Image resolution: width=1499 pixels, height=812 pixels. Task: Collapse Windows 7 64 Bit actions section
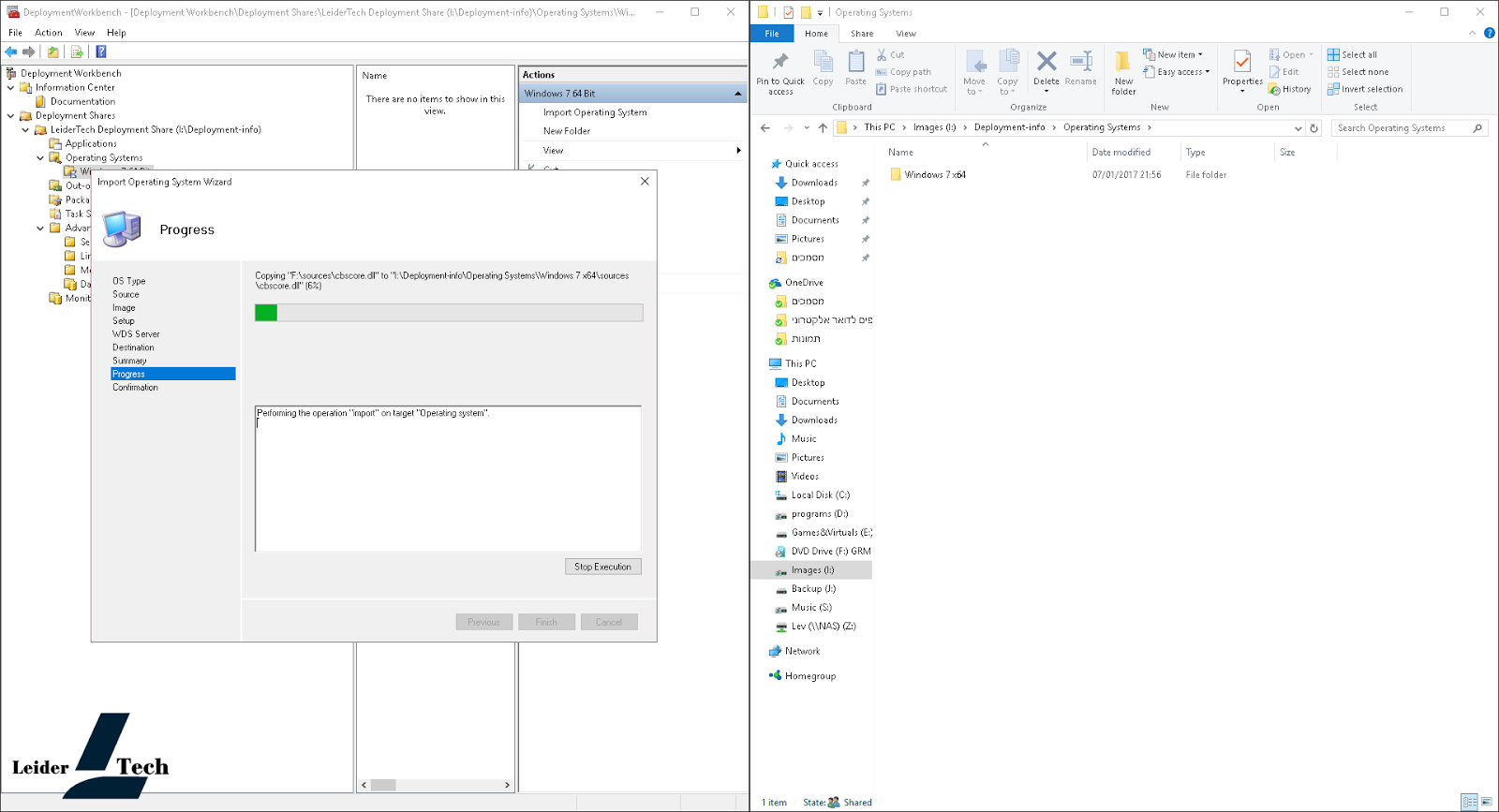pos(738,94)
